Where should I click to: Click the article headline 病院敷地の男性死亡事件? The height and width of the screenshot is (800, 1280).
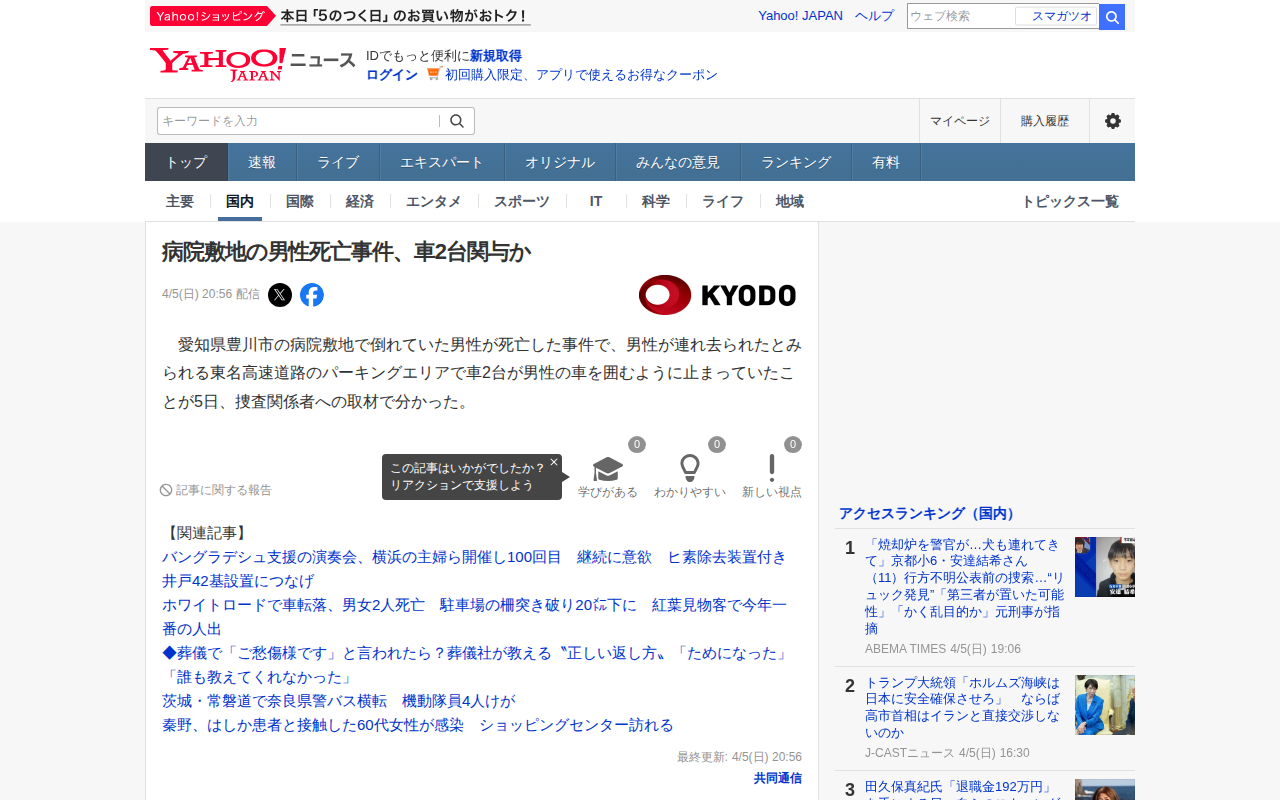point(346,252)
